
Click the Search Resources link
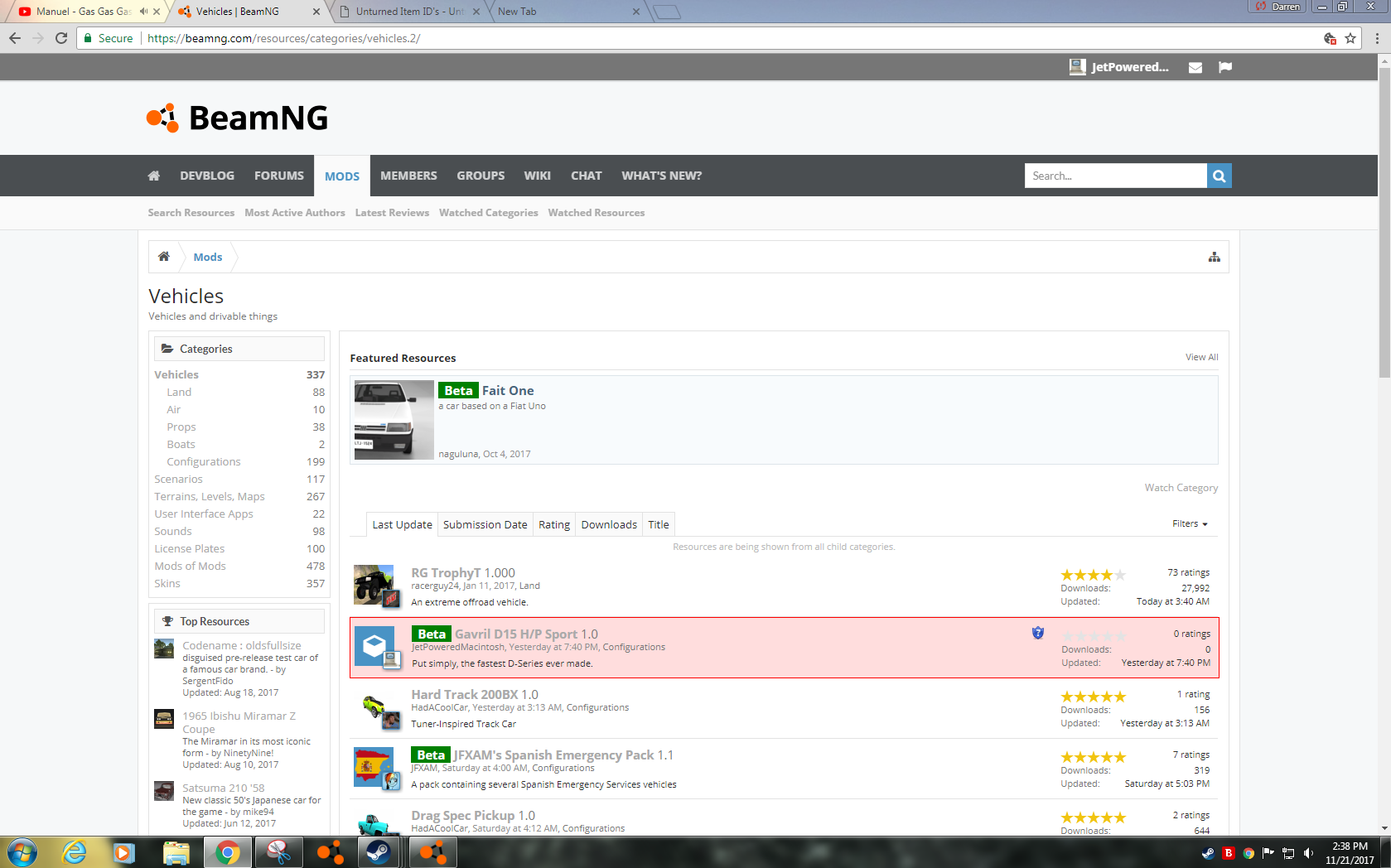[x=191, y=213]
